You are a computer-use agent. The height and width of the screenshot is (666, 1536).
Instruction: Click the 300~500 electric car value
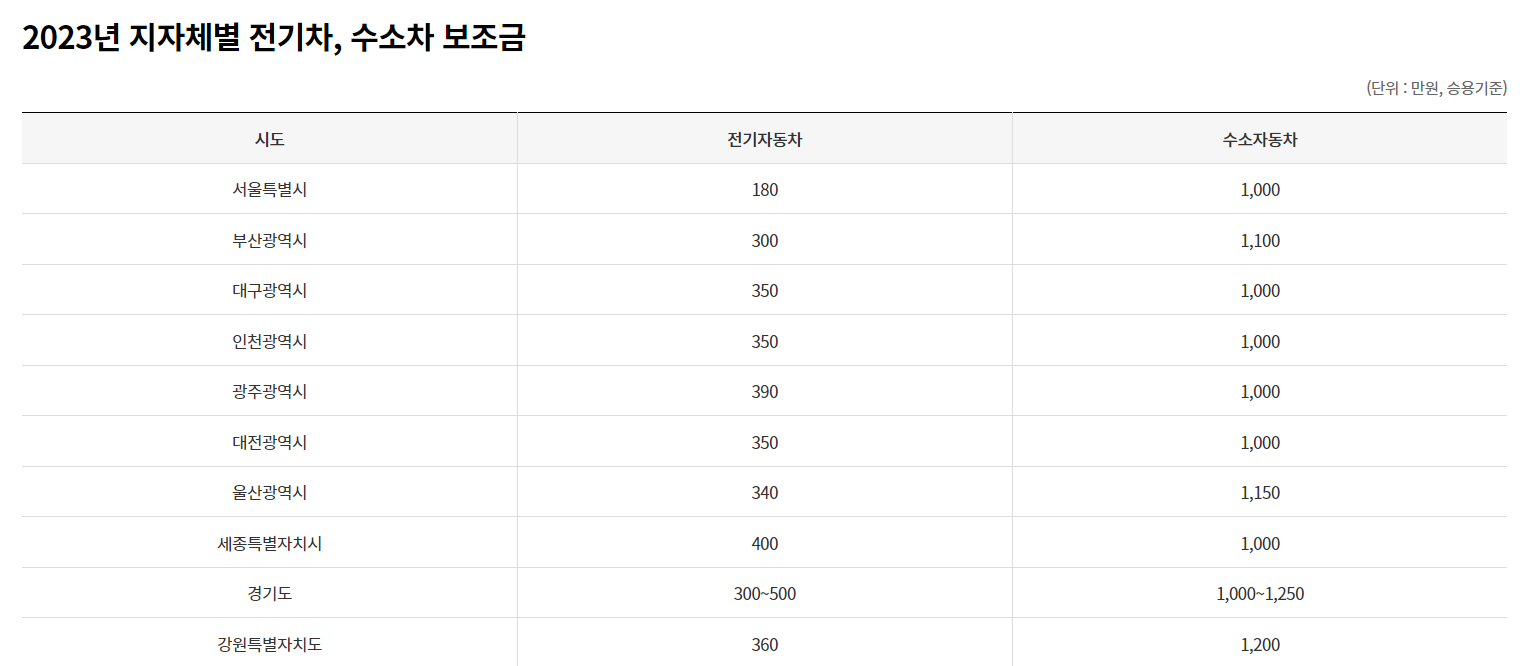coord(765,594)
